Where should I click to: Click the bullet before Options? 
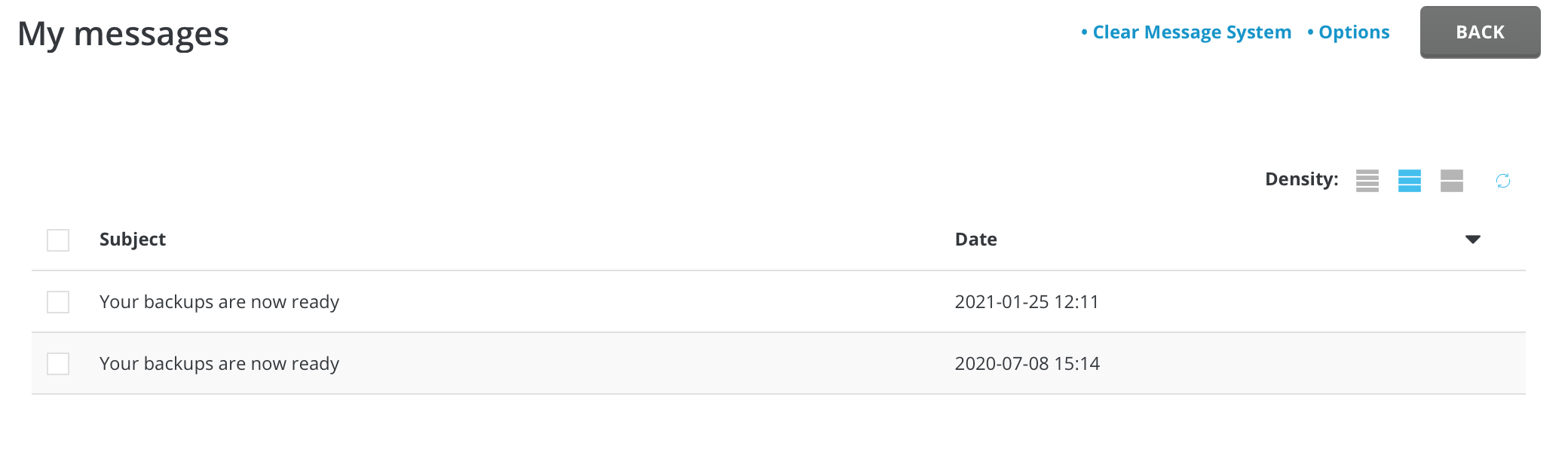(x=1310, y=32)
